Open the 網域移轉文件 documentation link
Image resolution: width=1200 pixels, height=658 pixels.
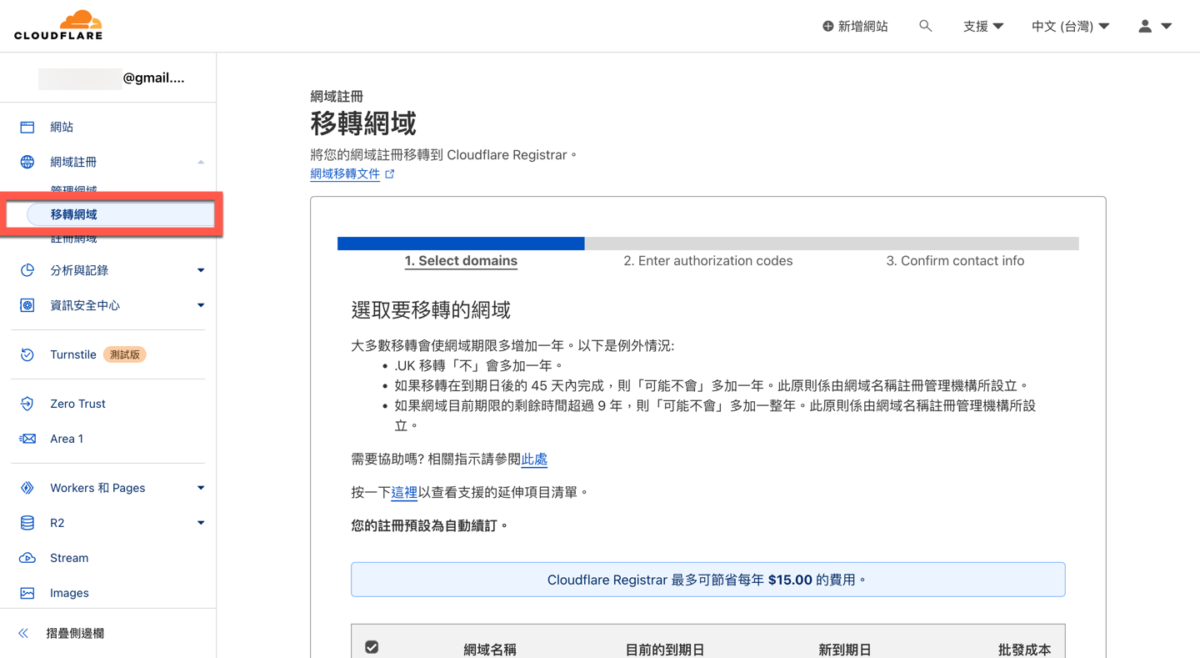pos(345,173)
